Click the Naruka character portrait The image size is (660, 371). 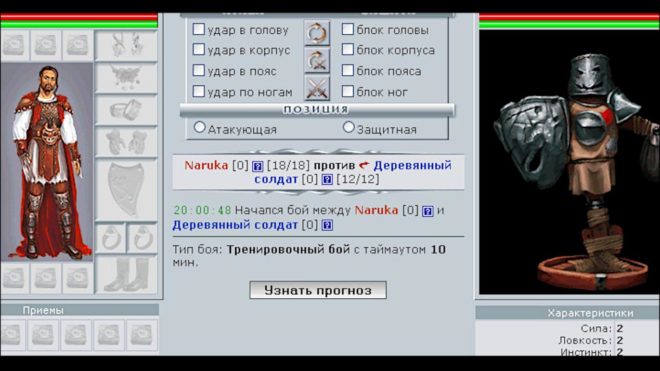tap(47, 162)
